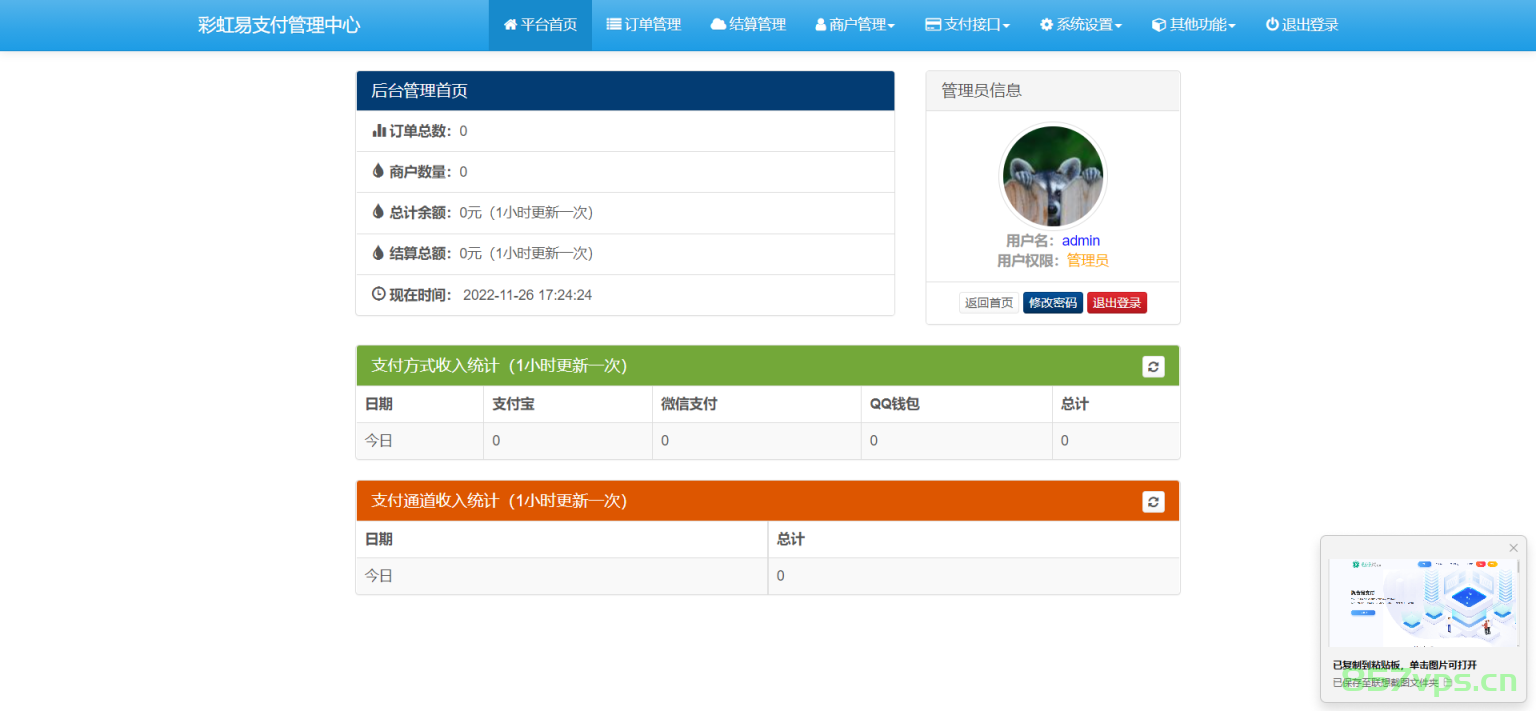Click the droplet icon beside 结算总额
Screen dimensions: 1536x711
pos(378,253)
